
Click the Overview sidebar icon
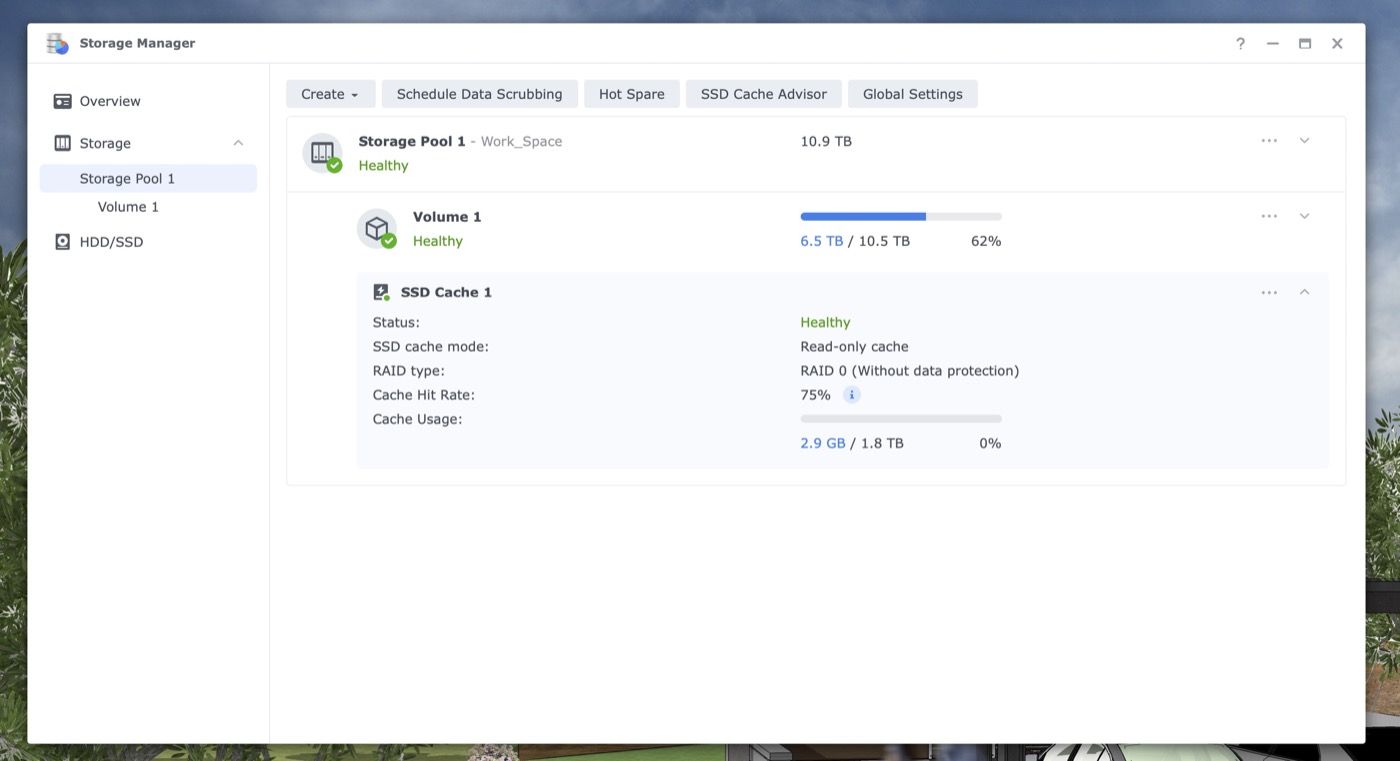coord(62,101)
